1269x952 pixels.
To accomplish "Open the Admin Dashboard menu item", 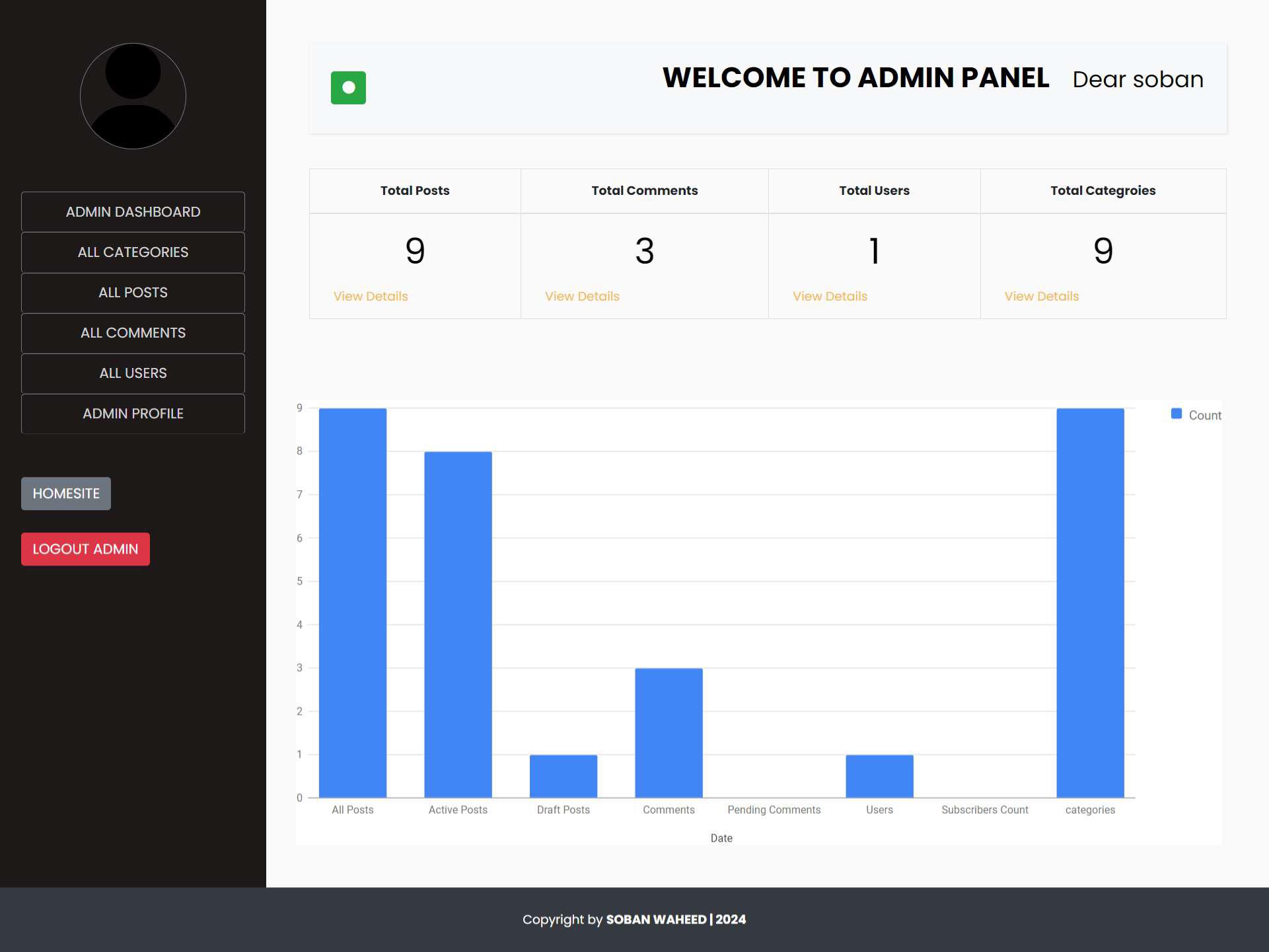I will click(x=133, y=212).
